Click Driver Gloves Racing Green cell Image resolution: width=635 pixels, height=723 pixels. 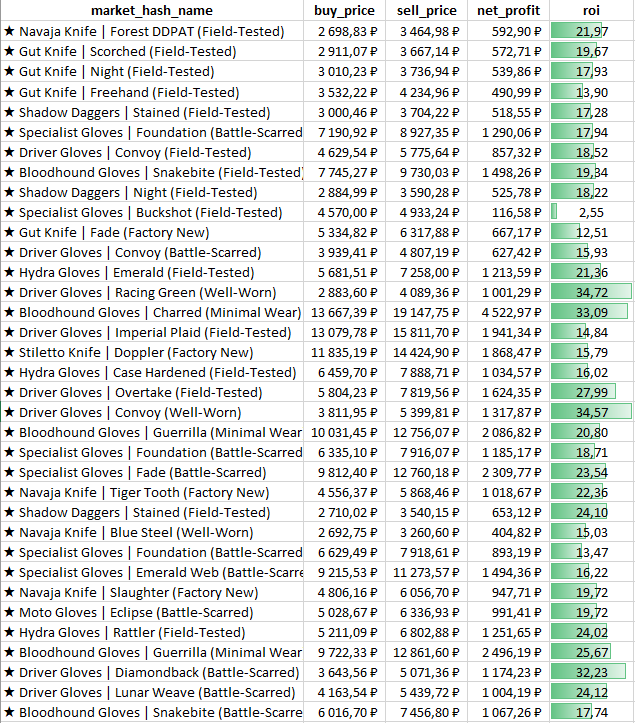click(152, 292)
